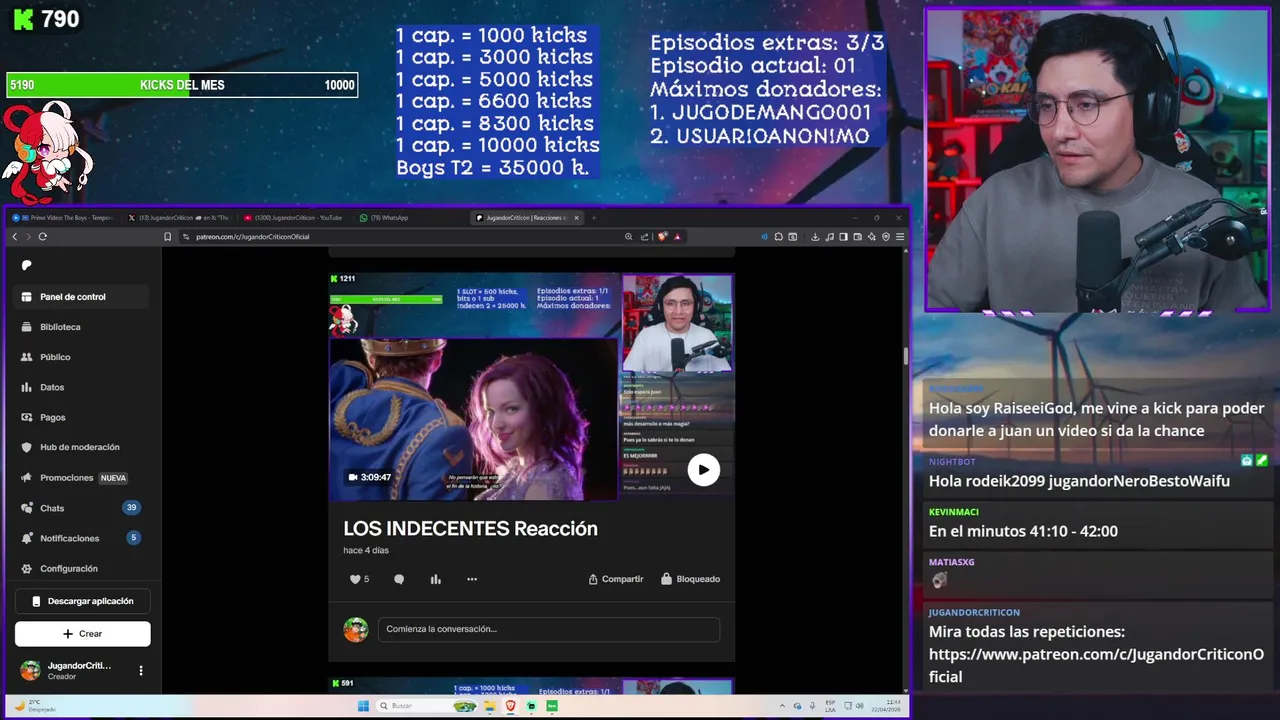Viewport: 1280px width, 720px height.
Task: Switch to the YouTube JugandorCriticon tab
Action: click(295, 217)
